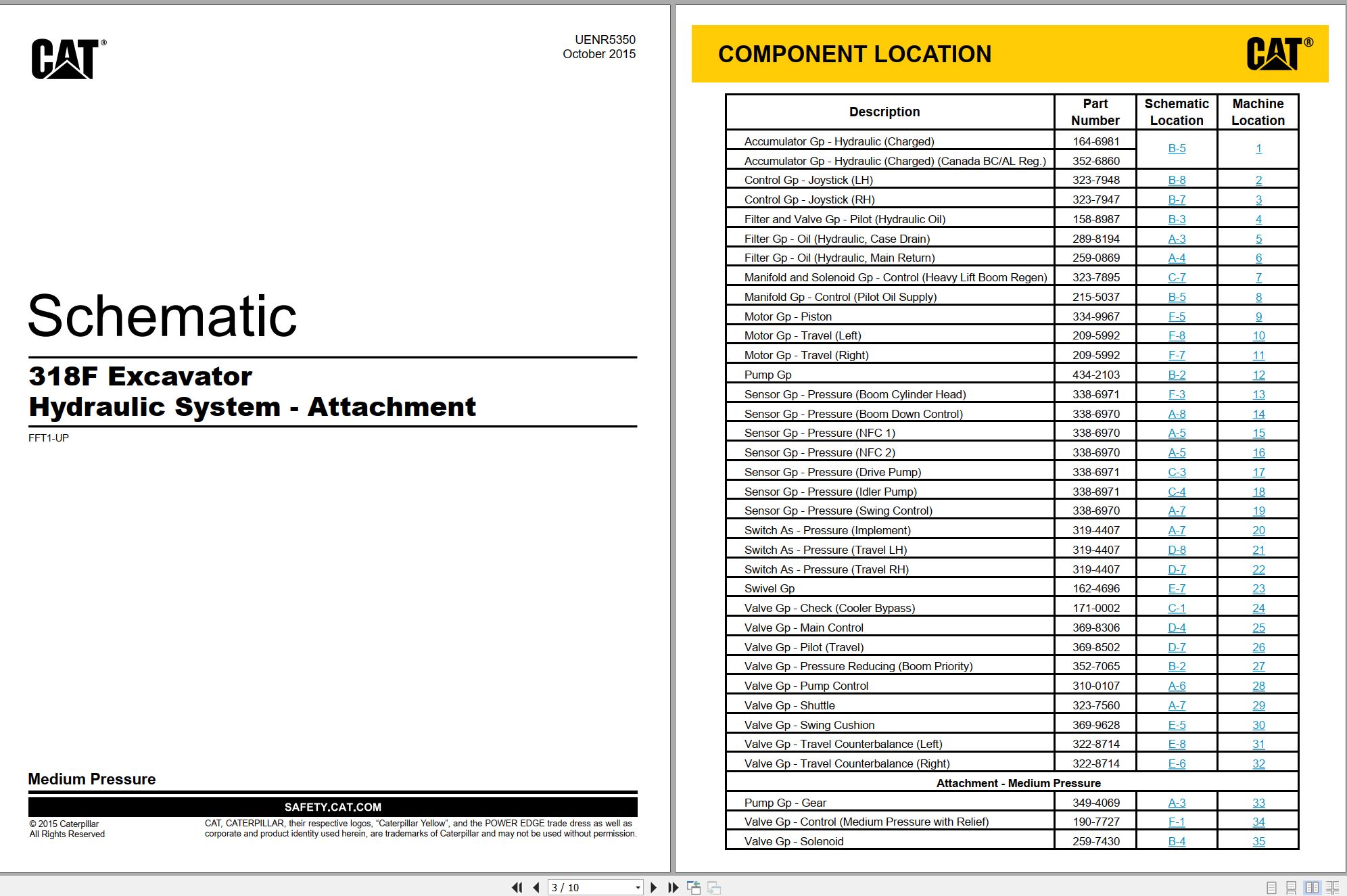This screenshot has height=896, width=1347.
Task: Select continuous facing page view
Action: point(1333,887)
